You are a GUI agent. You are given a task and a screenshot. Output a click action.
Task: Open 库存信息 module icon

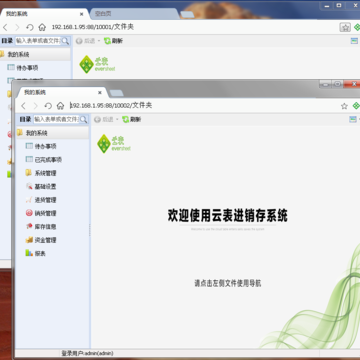pos(29,226)
